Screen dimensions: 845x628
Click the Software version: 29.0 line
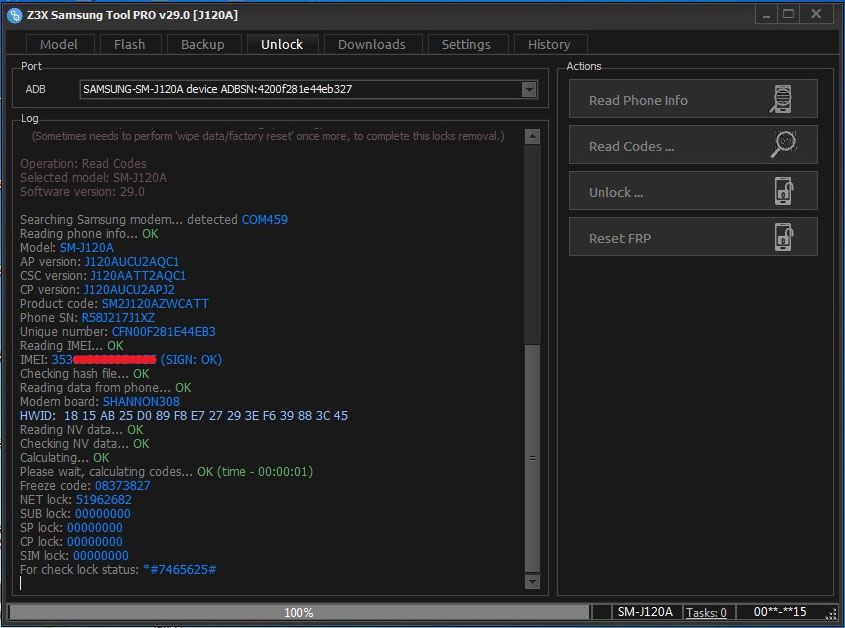[82, 192]
